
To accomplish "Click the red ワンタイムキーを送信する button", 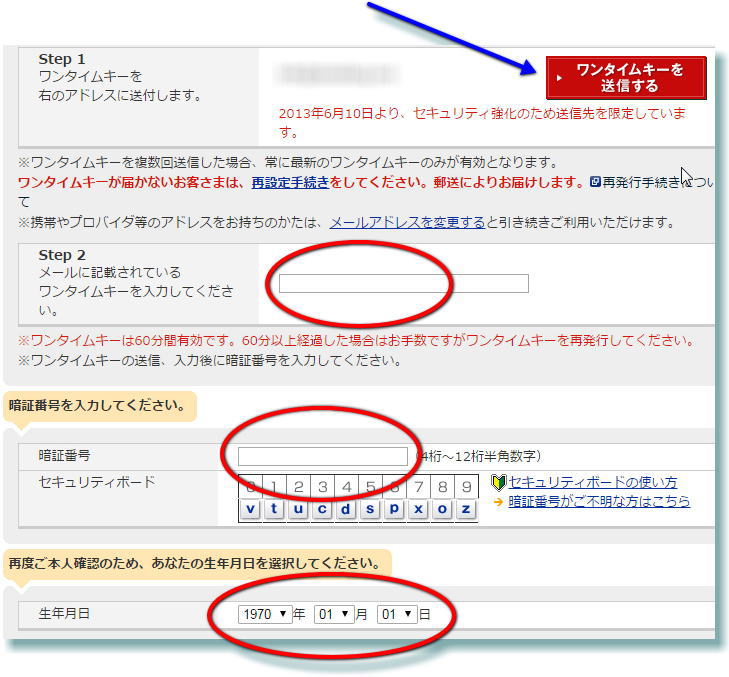I will [x=626, y=78].
